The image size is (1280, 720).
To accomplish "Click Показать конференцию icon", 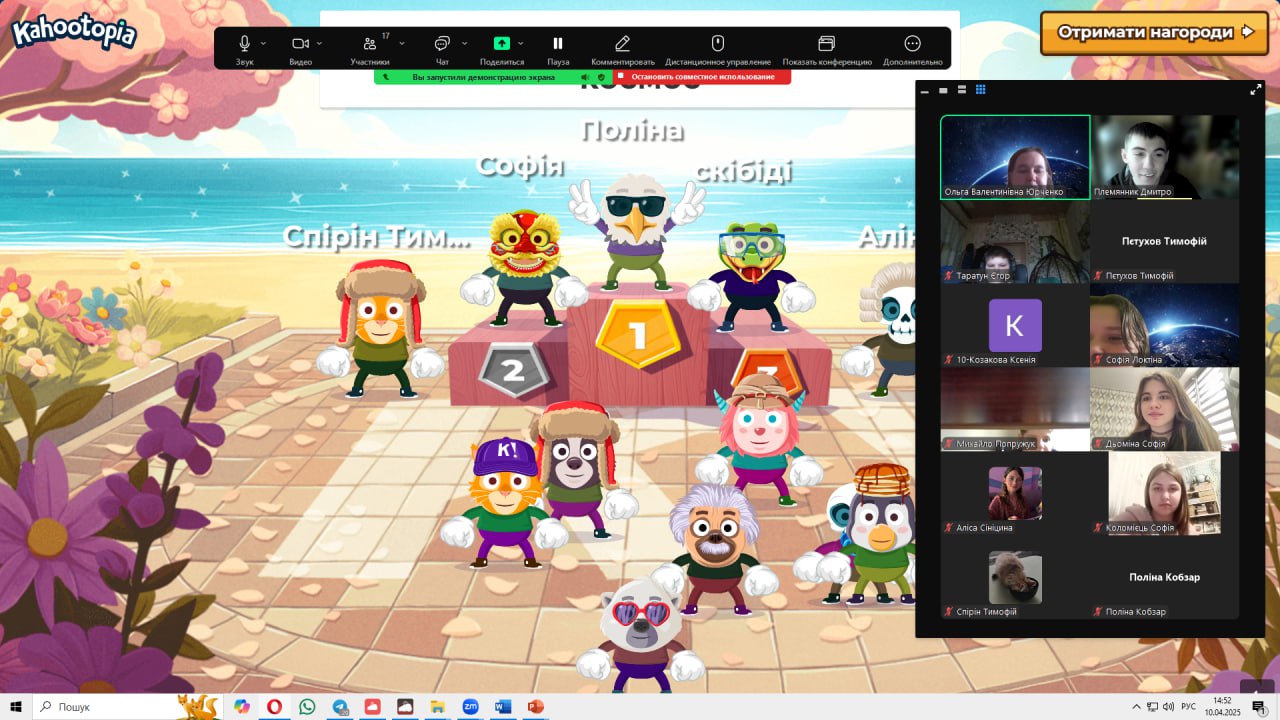I will (826, 44).
